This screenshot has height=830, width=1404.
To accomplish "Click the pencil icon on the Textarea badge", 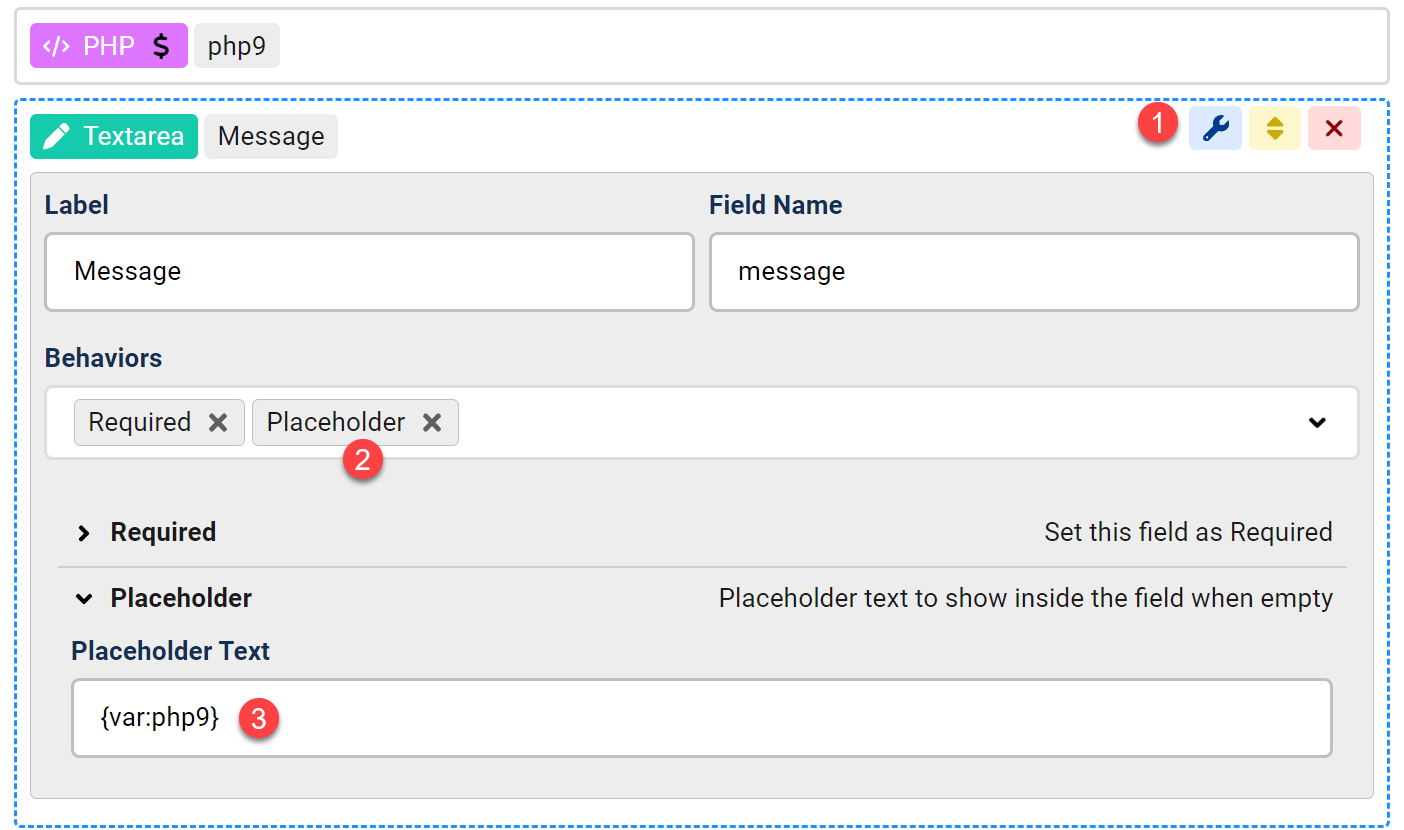I will point(57,136).
